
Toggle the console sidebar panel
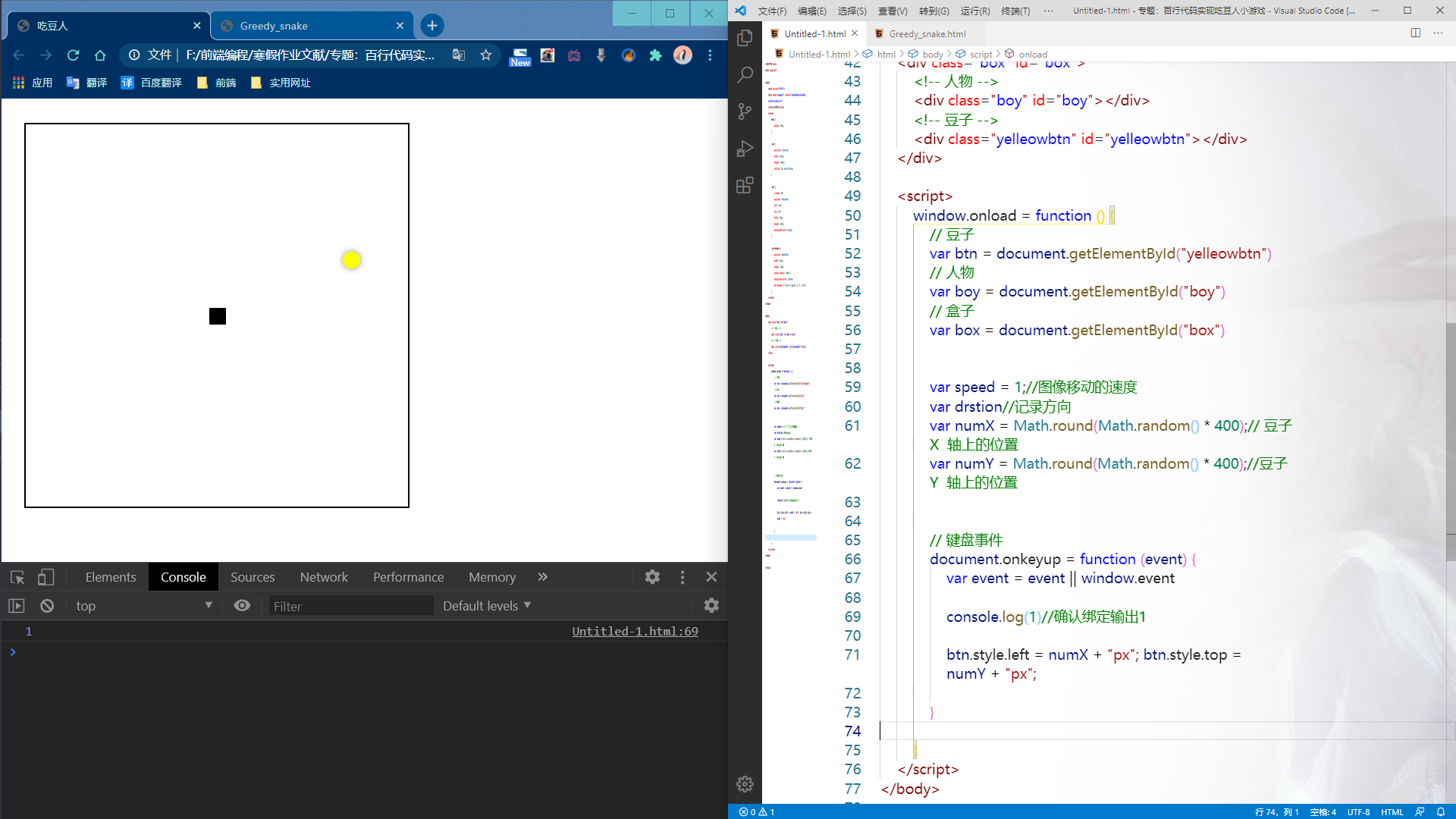pyautogui.click(x=17, y=606)
